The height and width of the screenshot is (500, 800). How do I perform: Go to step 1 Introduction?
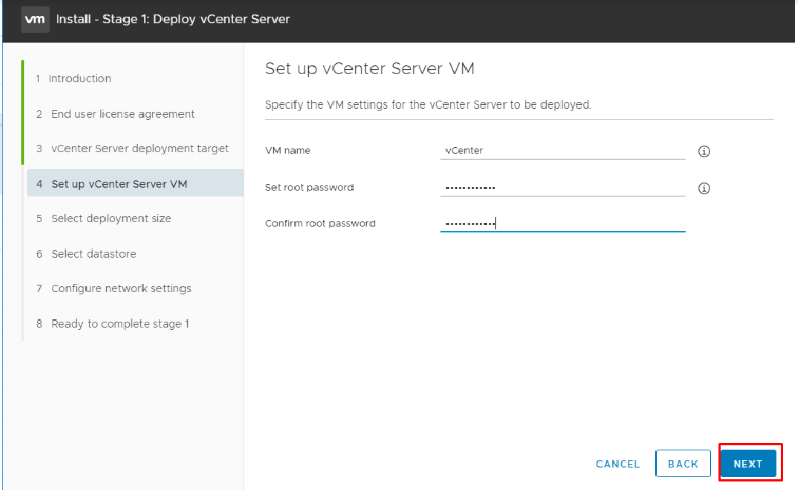73,79
